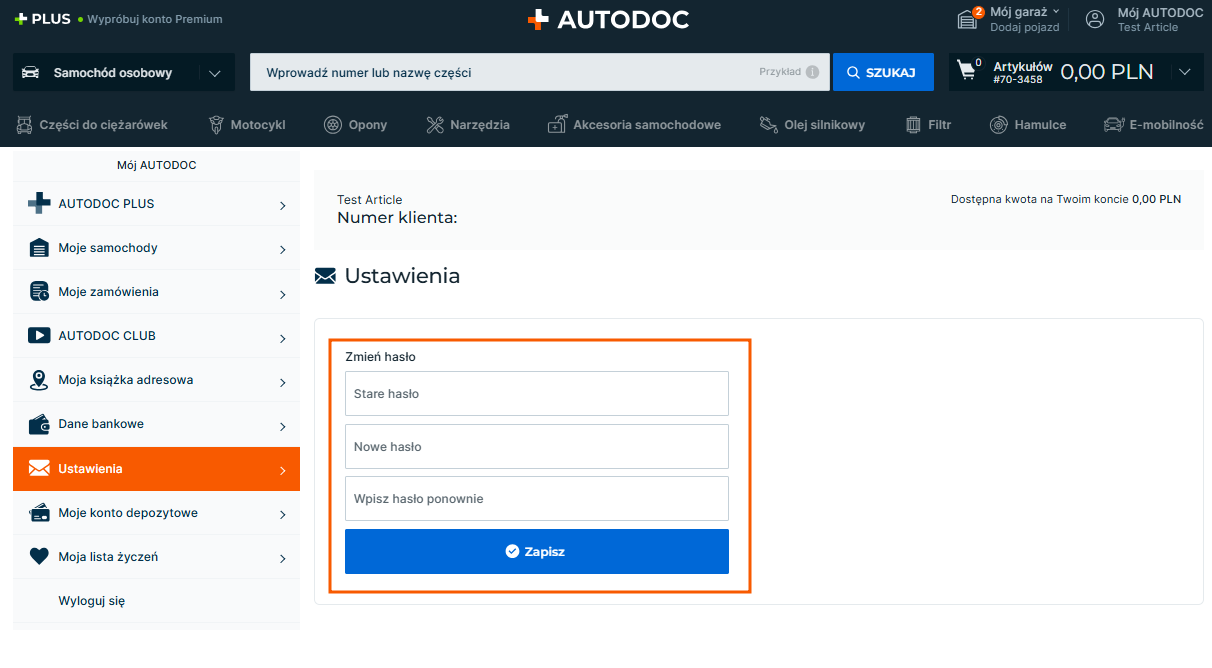Select Moje konto depozytowe in sidebar
The image size is (1212, 668).
click(156, 513)
